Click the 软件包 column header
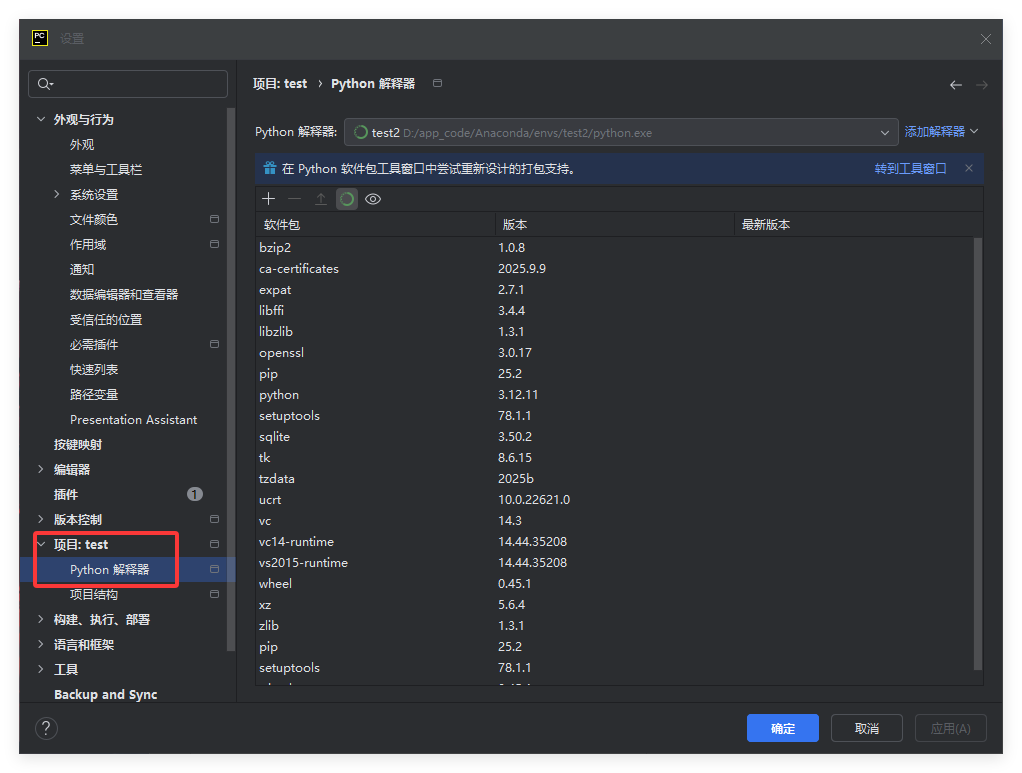The width and height of the screenshot is (1022, 773). 375,224
